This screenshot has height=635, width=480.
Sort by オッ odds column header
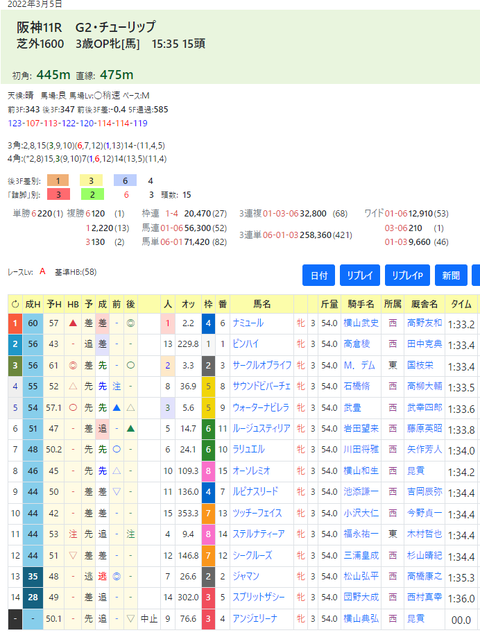(188, 304)
